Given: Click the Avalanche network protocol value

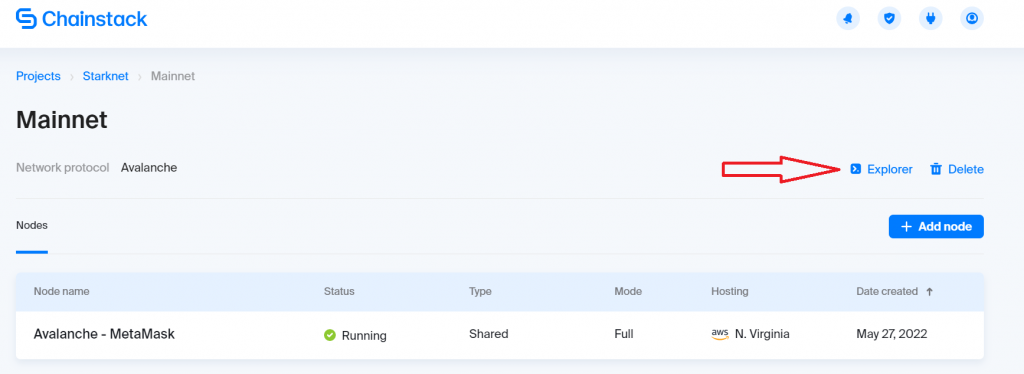Looking at the screenshot, I should [x=149, y=168].
